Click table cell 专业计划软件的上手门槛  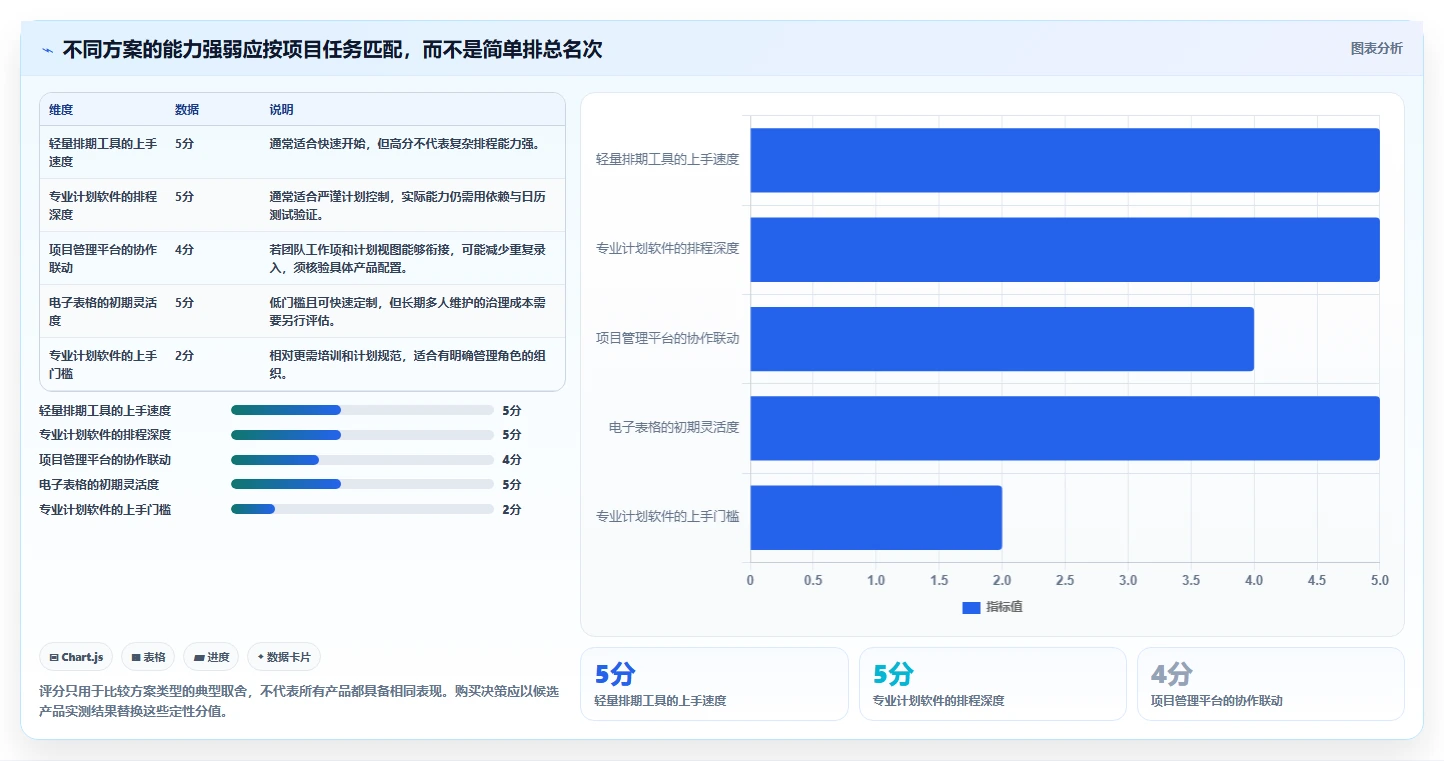point(103,364)
